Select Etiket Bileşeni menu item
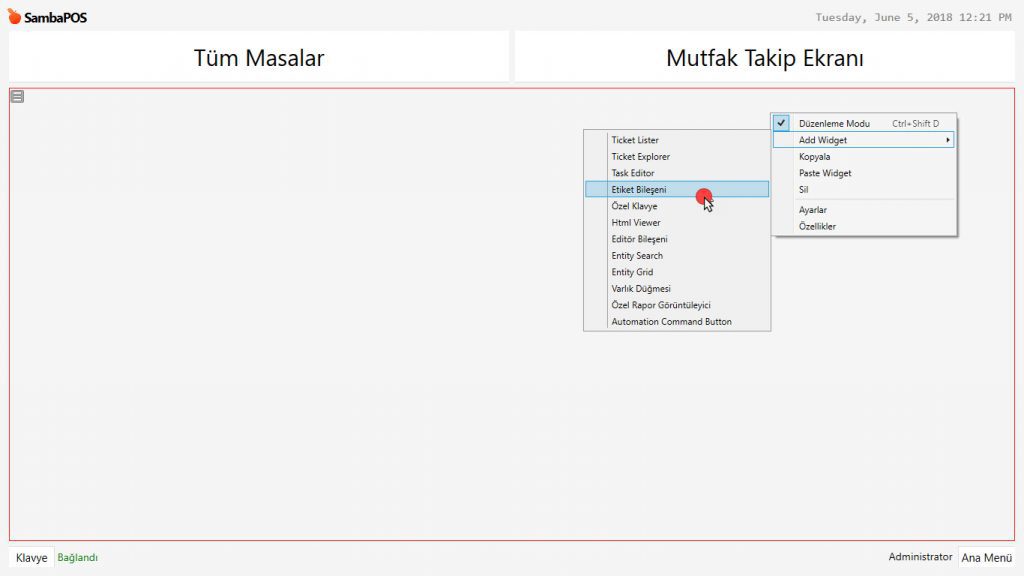Viewport: 1024px width, 576px height. pos(639,189)
